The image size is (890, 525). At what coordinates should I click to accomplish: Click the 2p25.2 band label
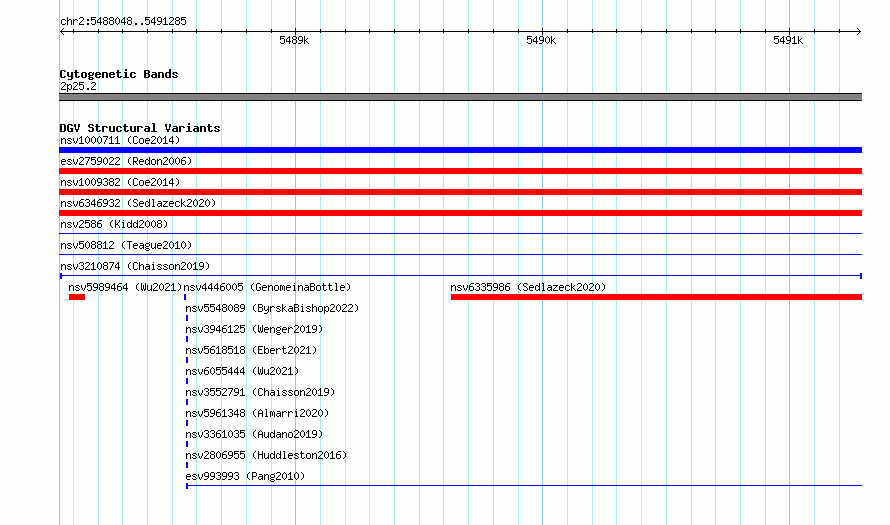tap(78, 86)
